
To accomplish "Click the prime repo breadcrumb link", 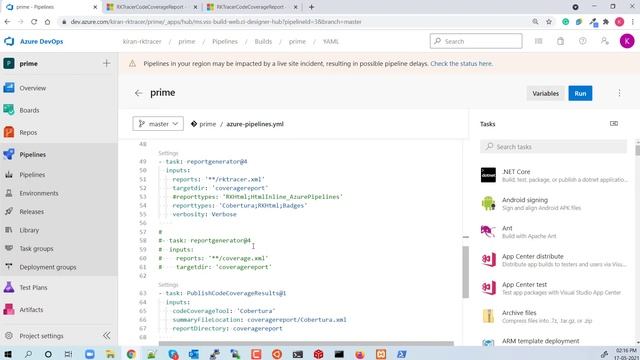I will click(208, 124).
